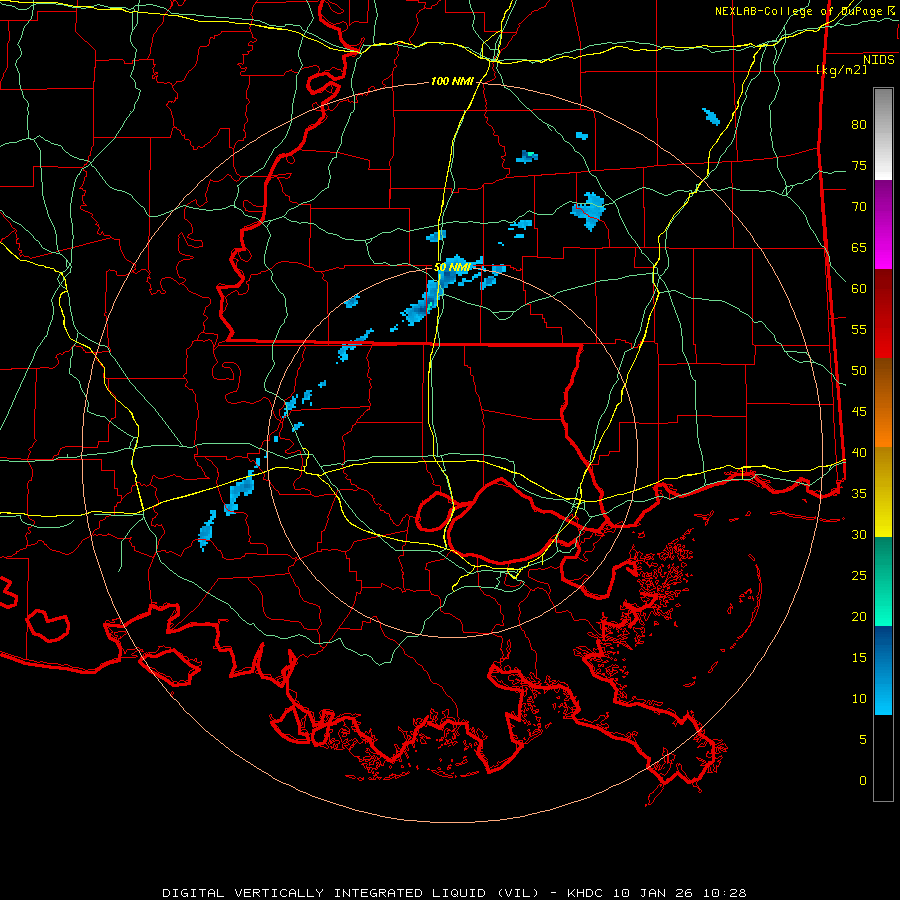
Task: Click the '10' value on the color scale
Action: coord(859,699)
